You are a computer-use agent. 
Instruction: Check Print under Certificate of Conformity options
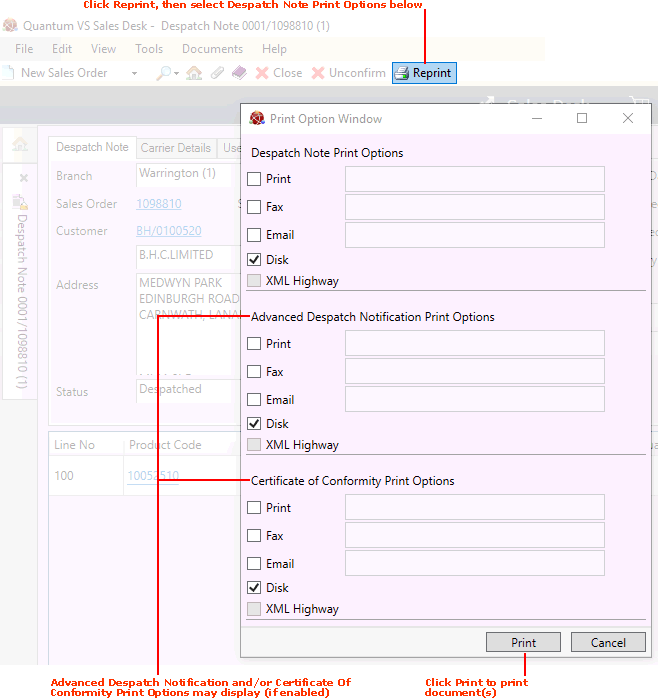point(254,507)
